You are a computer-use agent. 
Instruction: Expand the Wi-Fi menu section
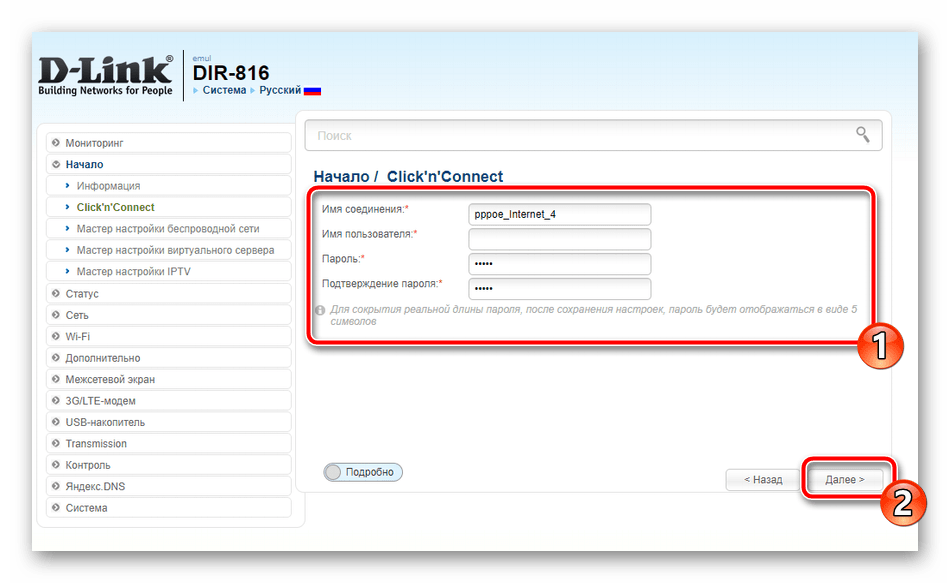(168, 336)
